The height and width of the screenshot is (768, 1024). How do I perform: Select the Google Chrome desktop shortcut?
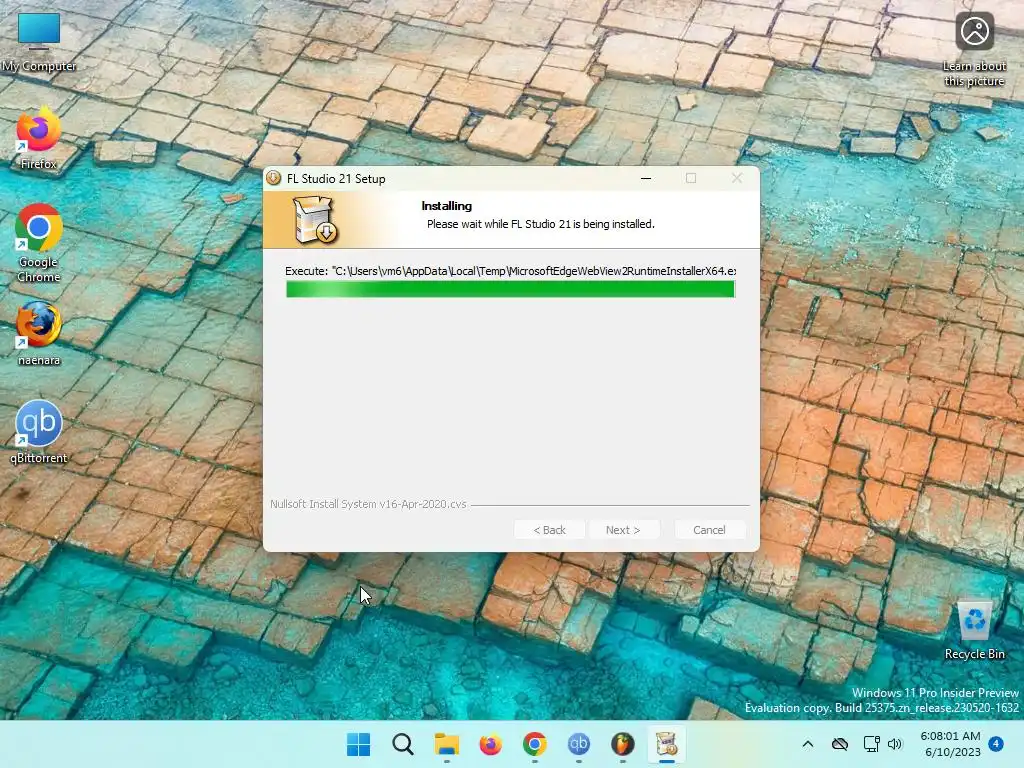(39, 243)
